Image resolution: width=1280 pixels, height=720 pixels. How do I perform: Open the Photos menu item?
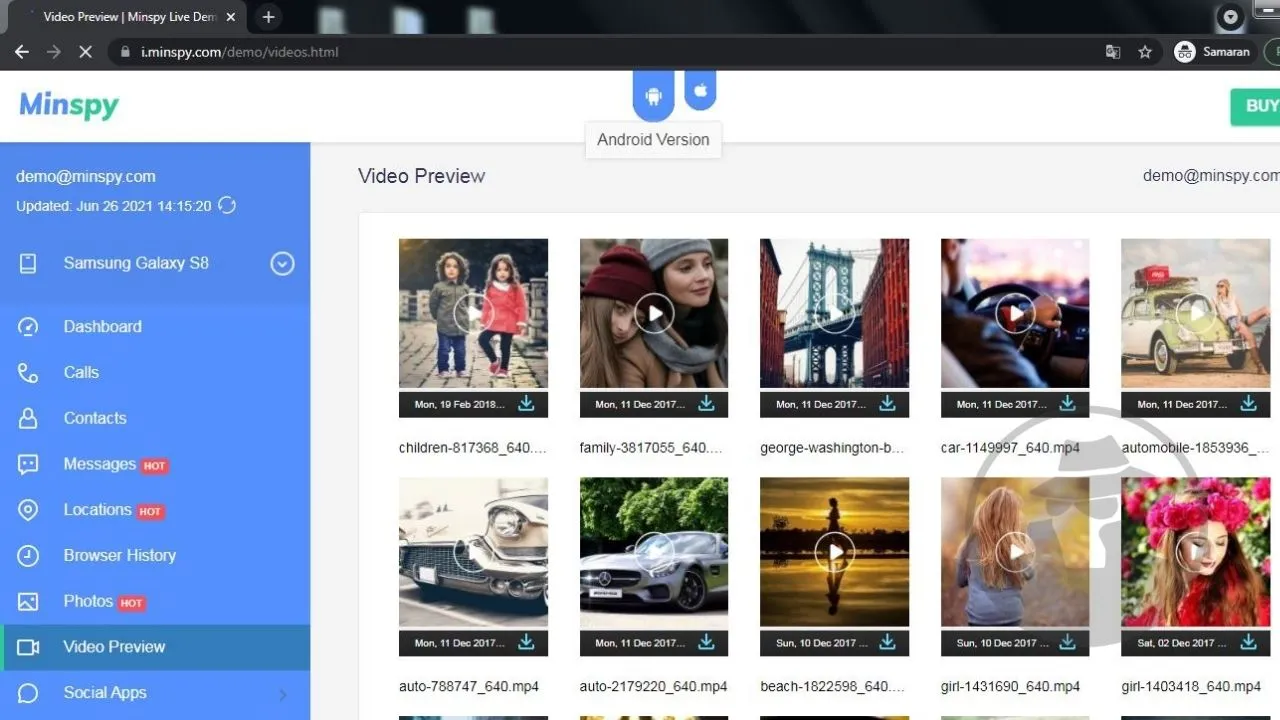(155, 601)
